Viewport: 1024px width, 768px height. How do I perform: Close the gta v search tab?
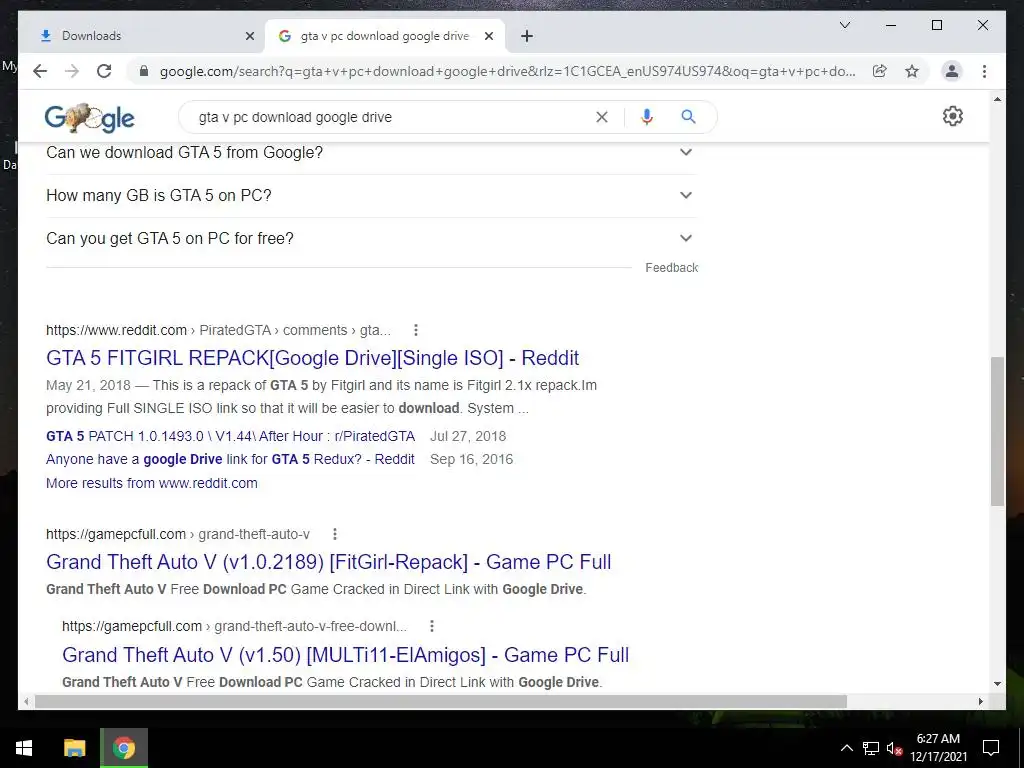click(x=488, y=36)
